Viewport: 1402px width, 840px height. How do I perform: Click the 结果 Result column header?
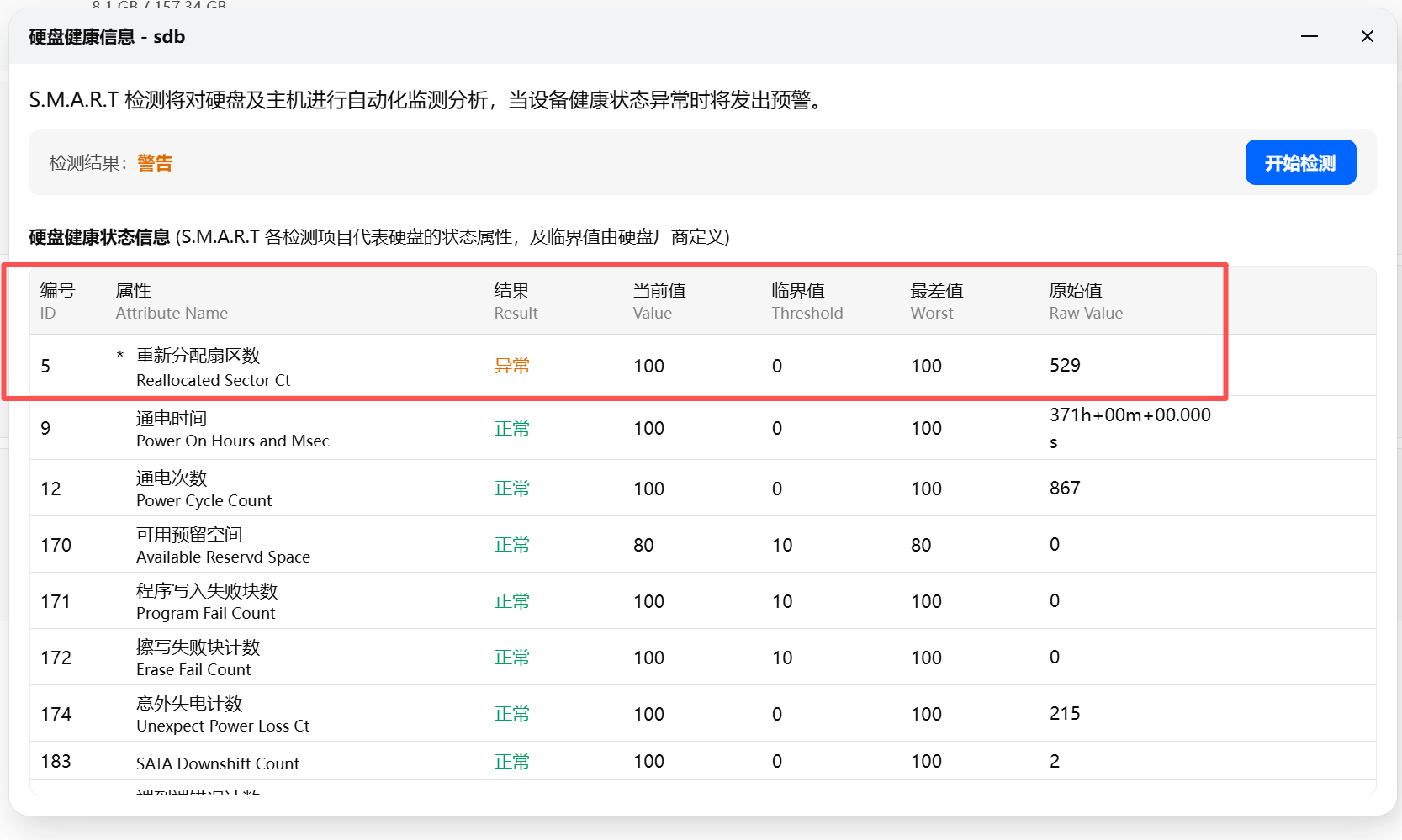[x=515, y=301]
